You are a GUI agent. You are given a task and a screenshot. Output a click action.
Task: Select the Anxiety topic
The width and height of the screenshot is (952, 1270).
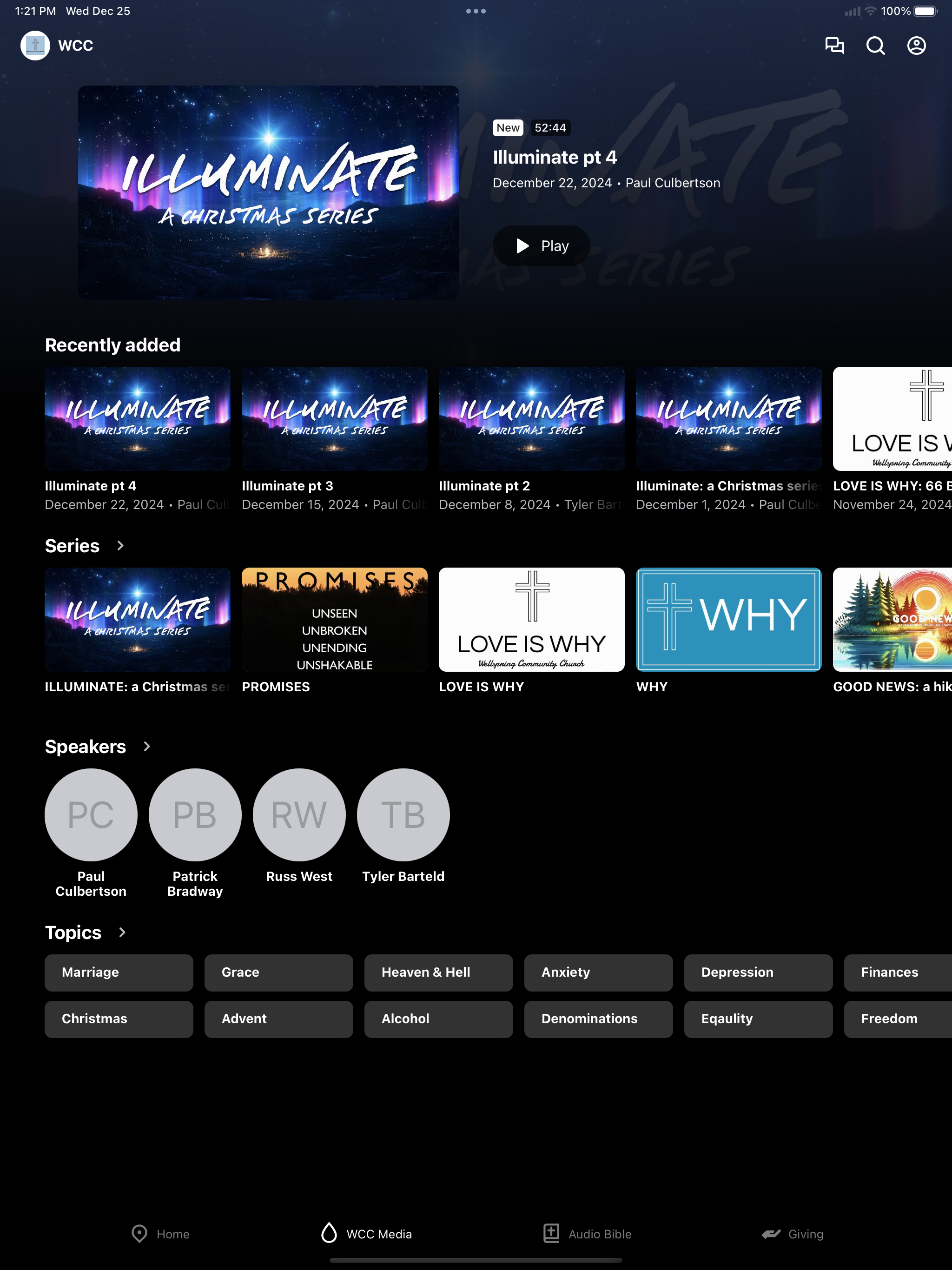tap(598, 972)
